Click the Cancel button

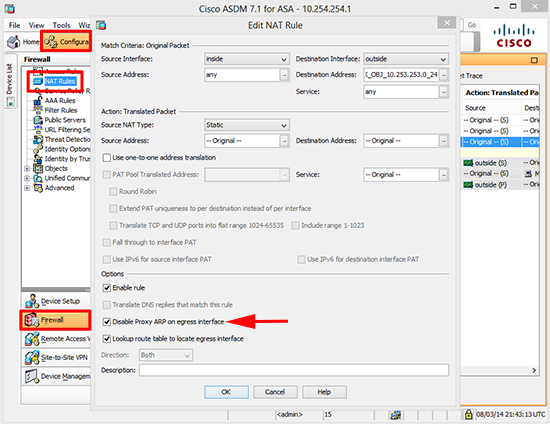275,392
